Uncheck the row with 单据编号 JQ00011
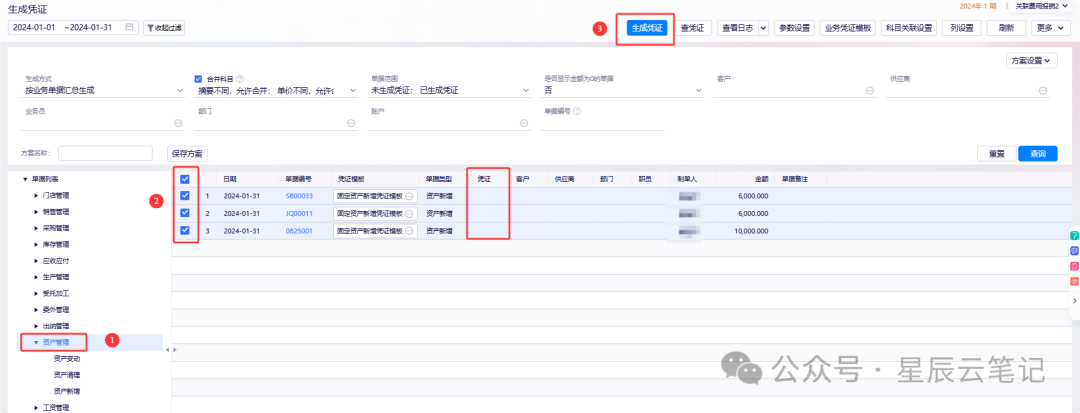Image resolution: width=1080 pixels, height=413 pixels. tap(185, 213)
